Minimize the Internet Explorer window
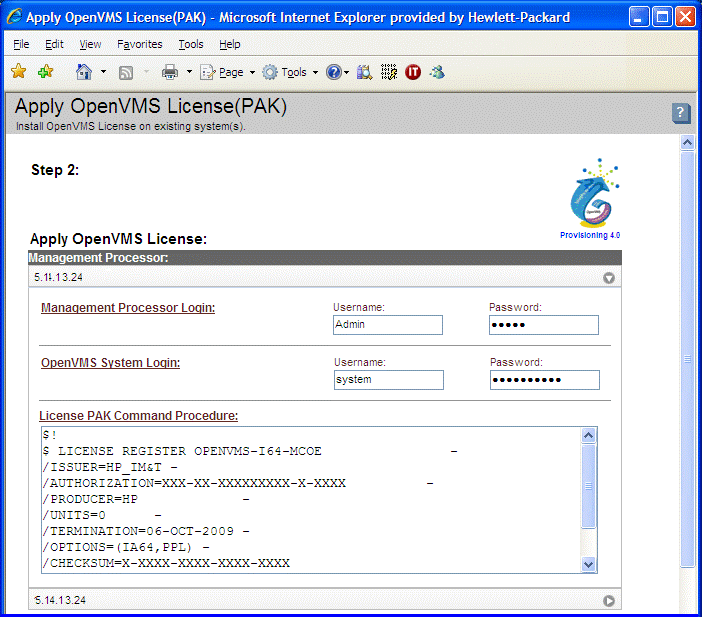This screenshot has width=702, height=617. click(638, 17)
